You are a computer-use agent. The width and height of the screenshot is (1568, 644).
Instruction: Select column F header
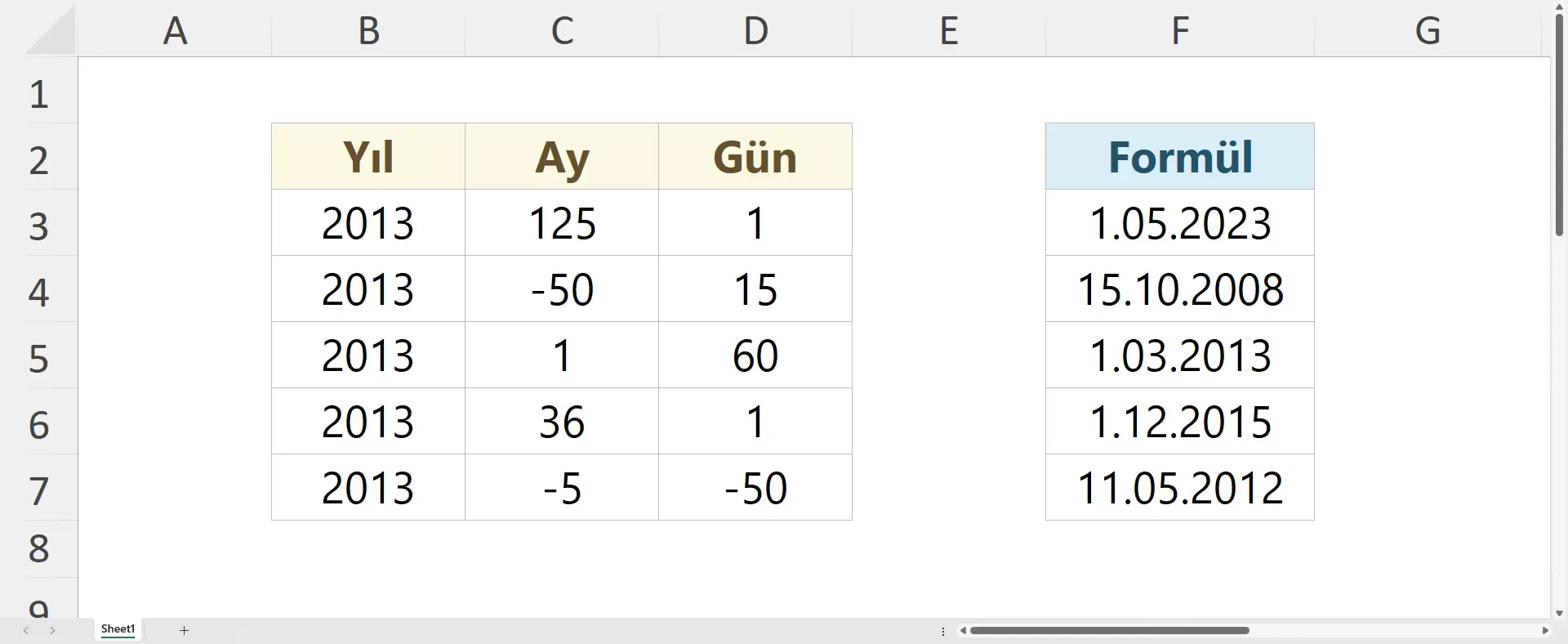click(x=1180, y=31)
